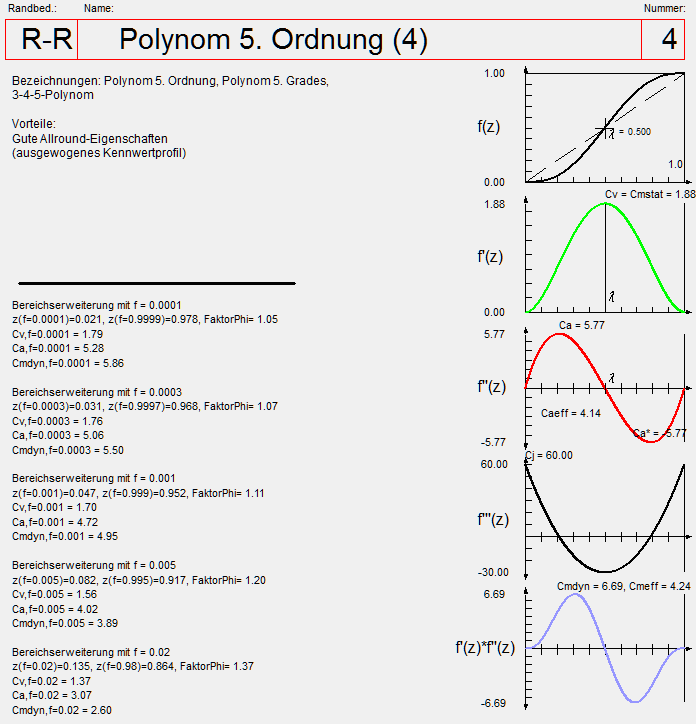Viewport: 696px width, 724px height.
Task: Select the blue f'(z)*f''(z) graph
Action: (x=605, y=648)
